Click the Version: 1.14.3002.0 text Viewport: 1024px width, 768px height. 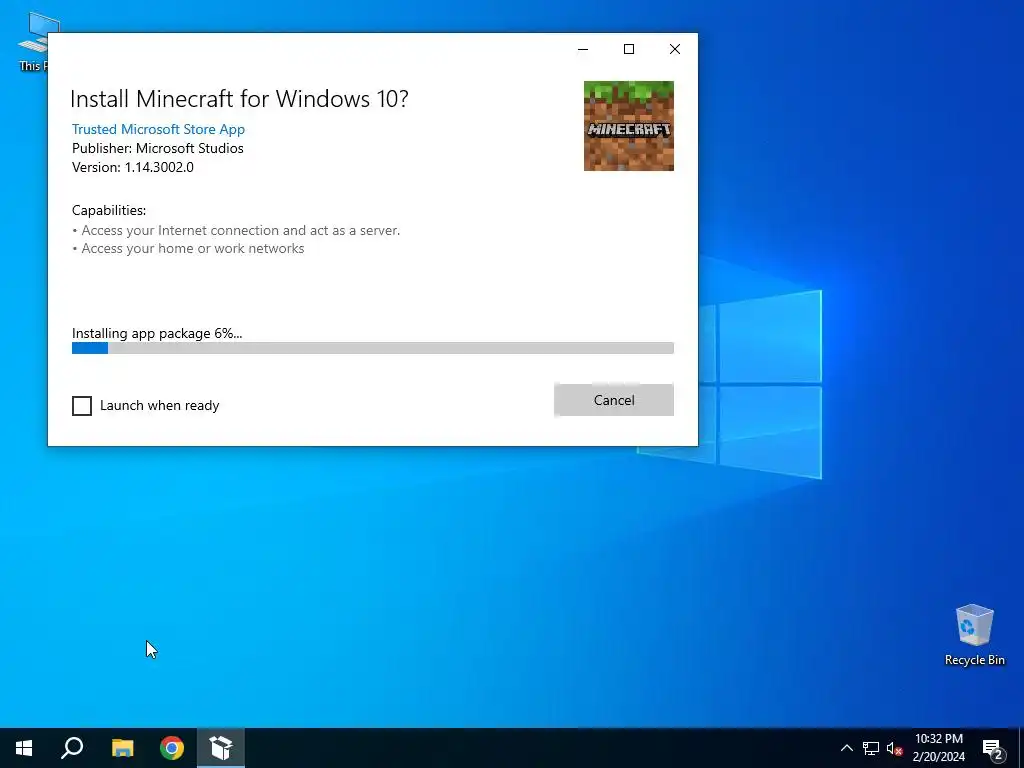click(133, 167)
